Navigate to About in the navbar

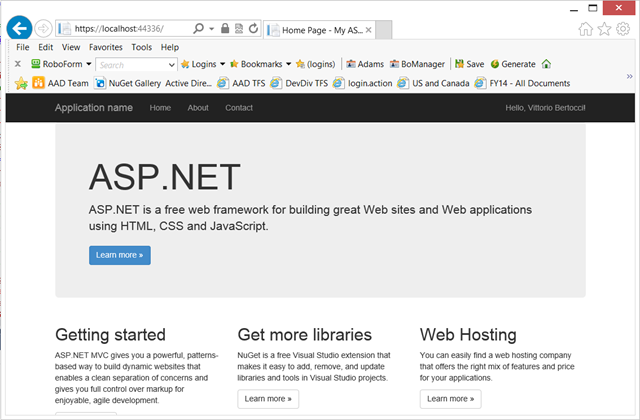pyautogui.click(x=198, y=108)
